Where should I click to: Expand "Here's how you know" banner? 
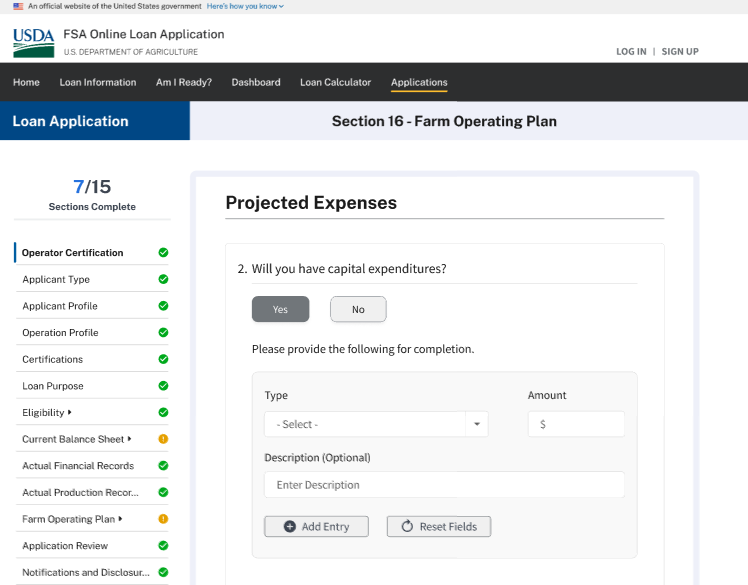tap(245, 6)
